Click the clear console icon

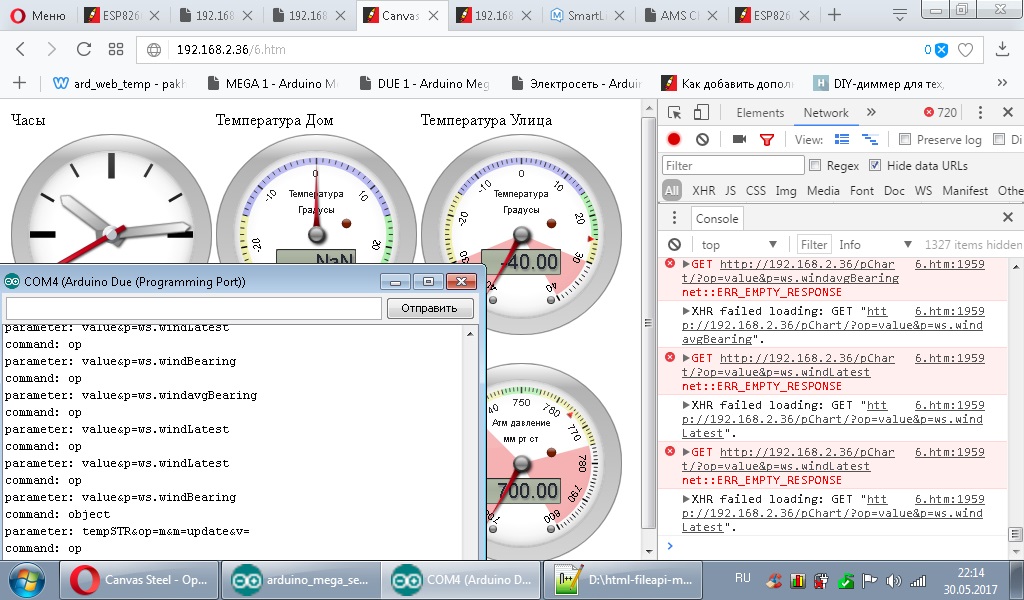(x=674, y=245)
